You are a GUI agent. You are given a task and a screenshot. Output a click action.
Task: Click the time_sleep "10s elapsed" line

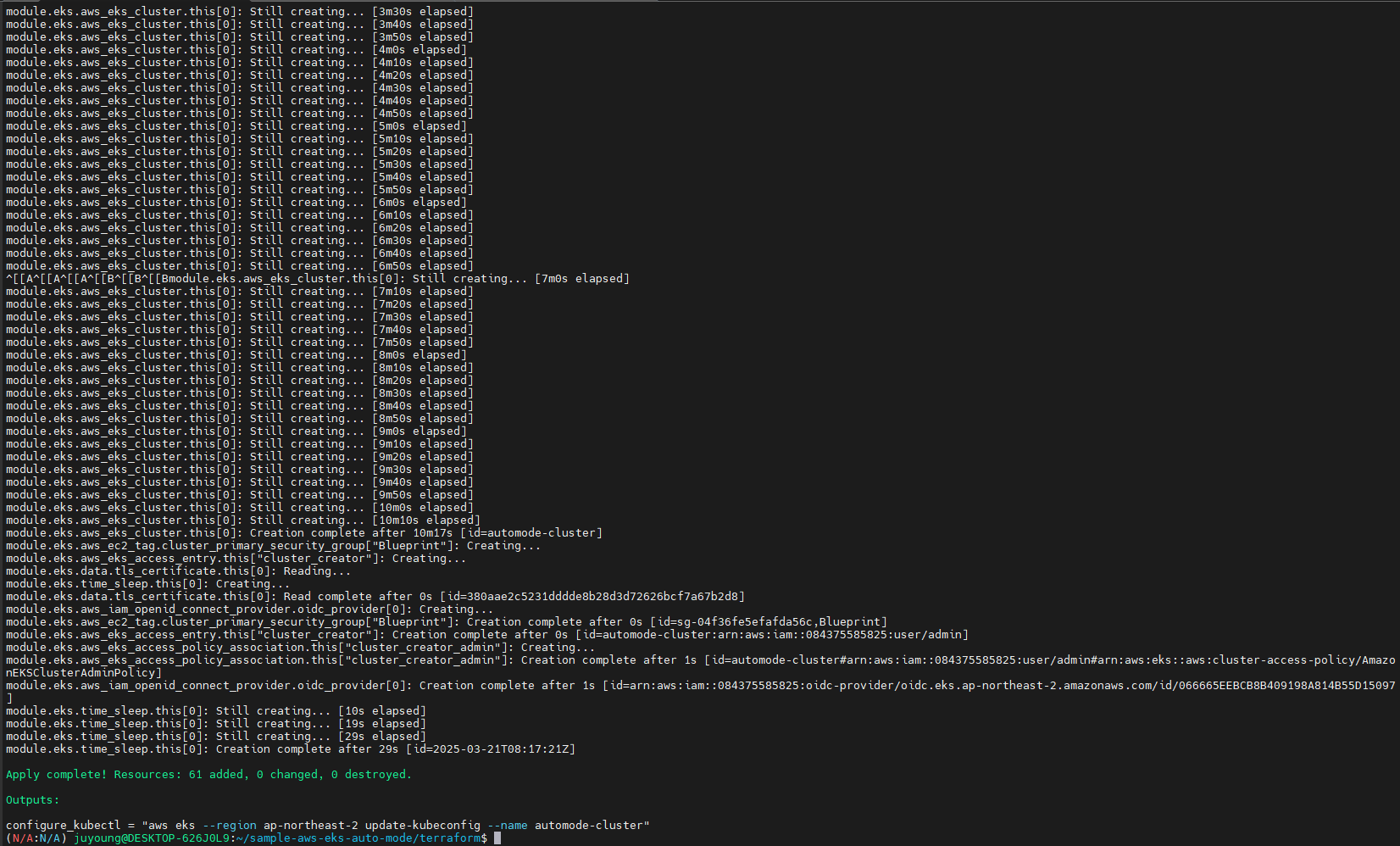click(x=216, y=710)
